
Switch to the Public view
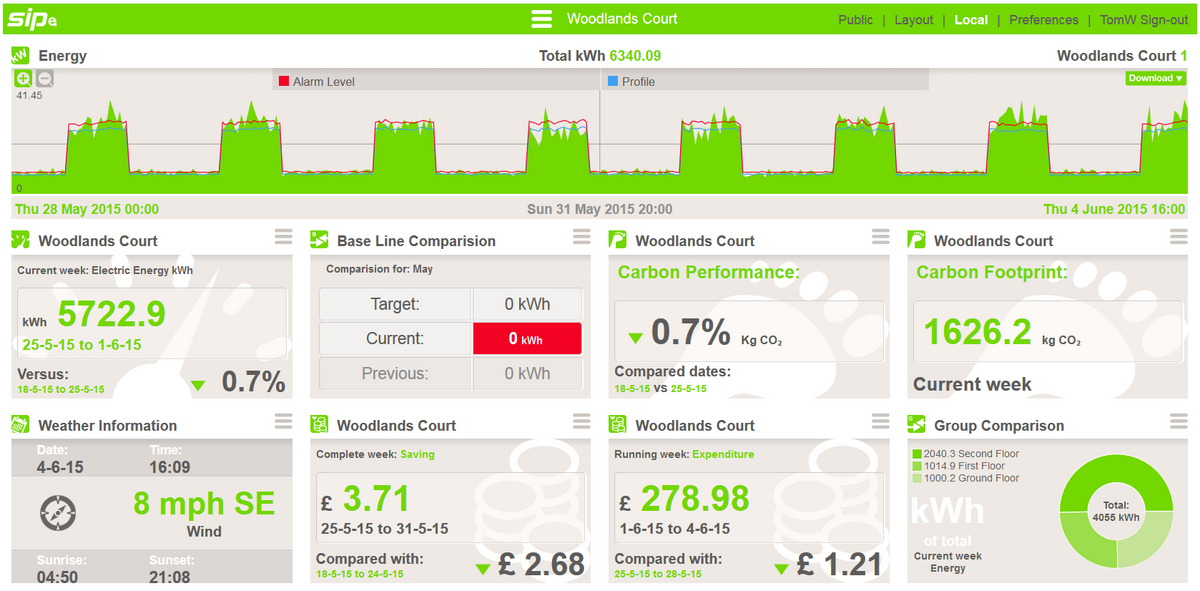point(855,19)
